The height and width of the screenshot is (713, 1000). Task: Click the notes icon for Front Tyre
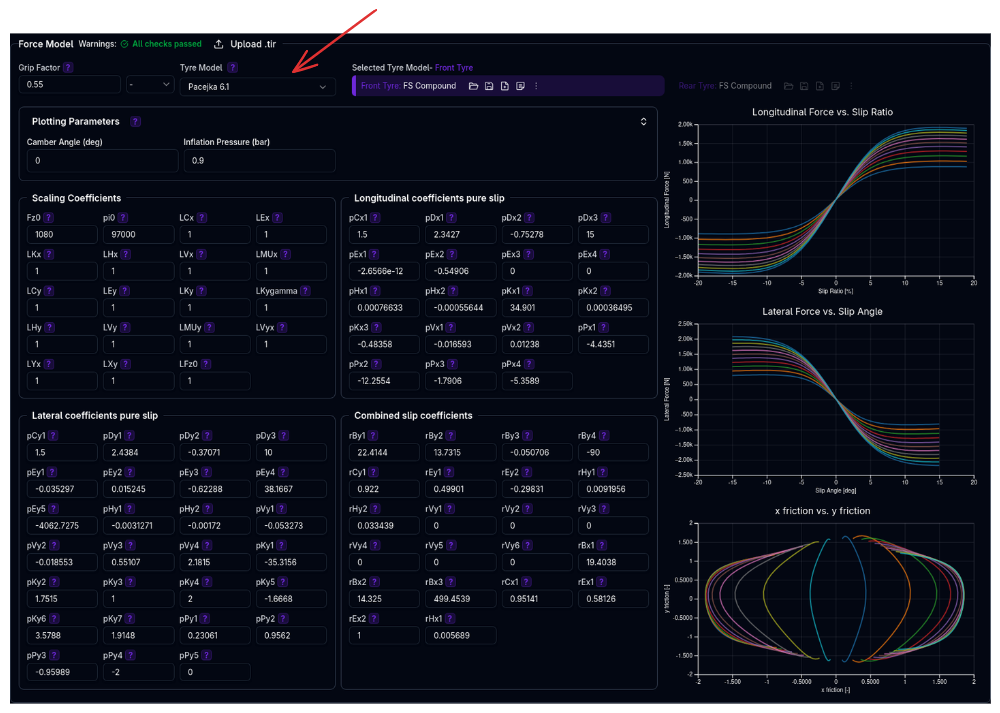tap(520, 86)
